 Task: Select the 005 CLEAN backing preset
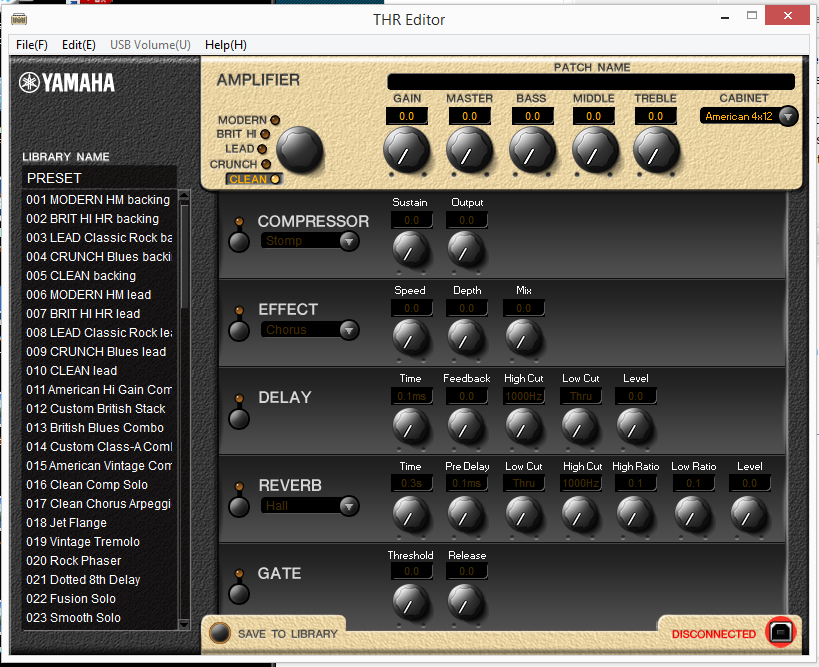(x=80, y=276)
